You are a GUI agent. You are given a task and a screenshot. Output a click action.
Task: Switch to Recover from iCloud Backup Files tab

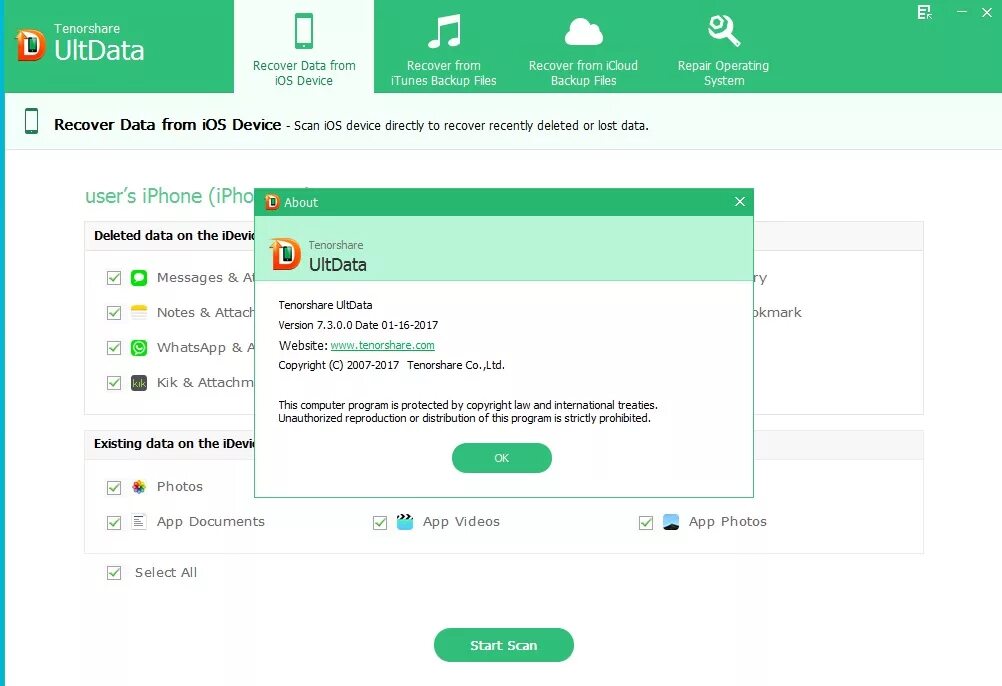point(583,47)
